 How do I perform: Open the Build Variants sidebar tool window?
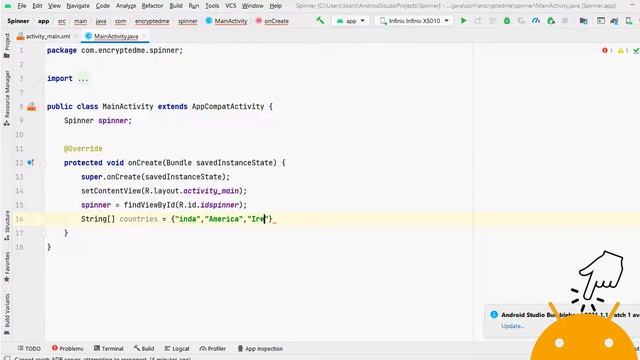[x=7, y=314]
